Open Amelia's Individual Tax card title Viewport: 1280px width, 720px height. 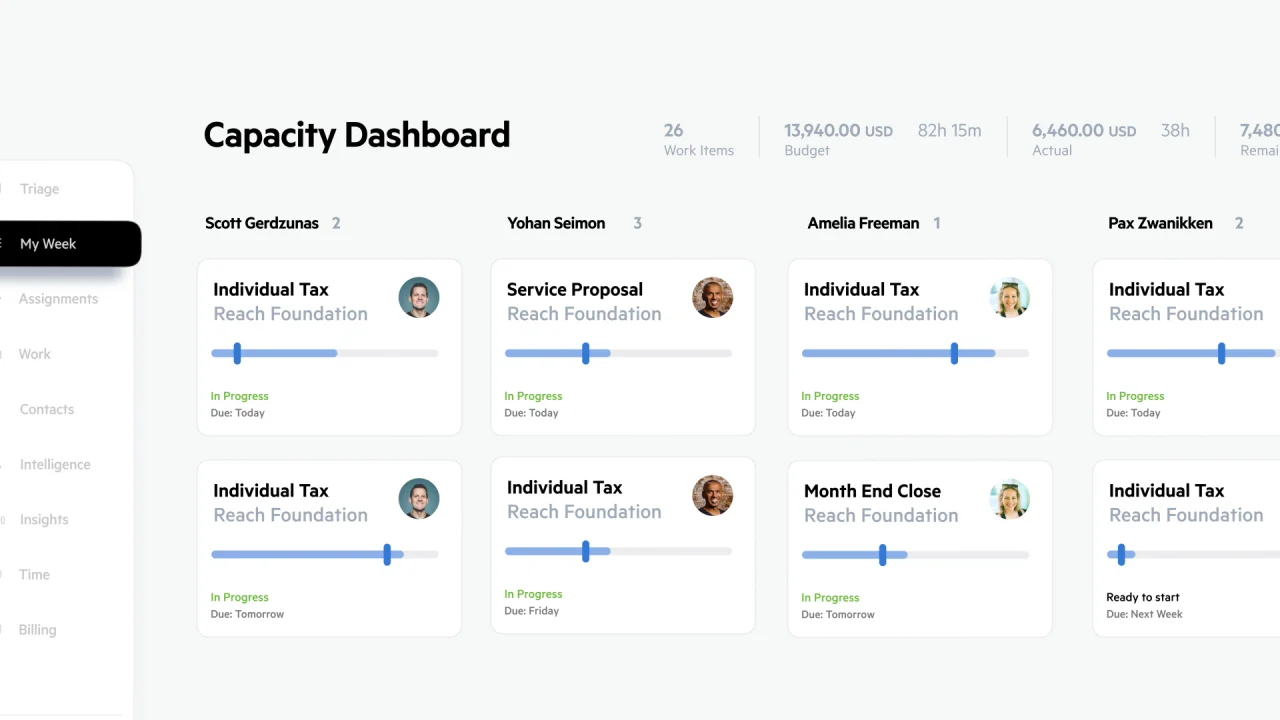[x=862, y=289]
